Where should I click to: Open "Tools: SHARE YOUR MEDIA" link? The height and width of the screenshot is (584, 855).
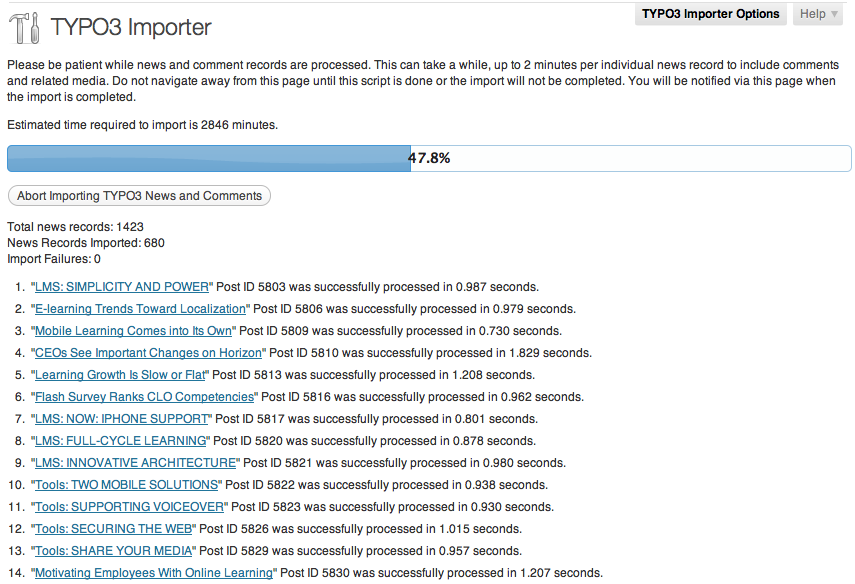(113, 551)
